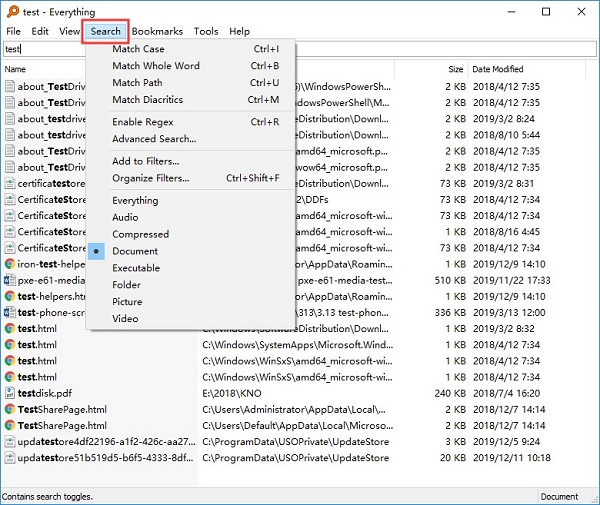Select the Compressed filter

click(x=191, y=234)
